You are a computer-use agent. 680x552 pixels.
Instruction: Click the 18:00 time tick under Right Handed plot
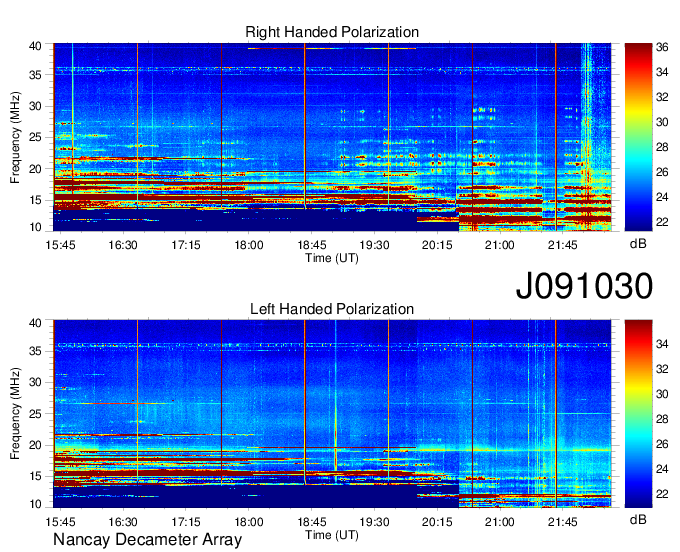point(248,245)
